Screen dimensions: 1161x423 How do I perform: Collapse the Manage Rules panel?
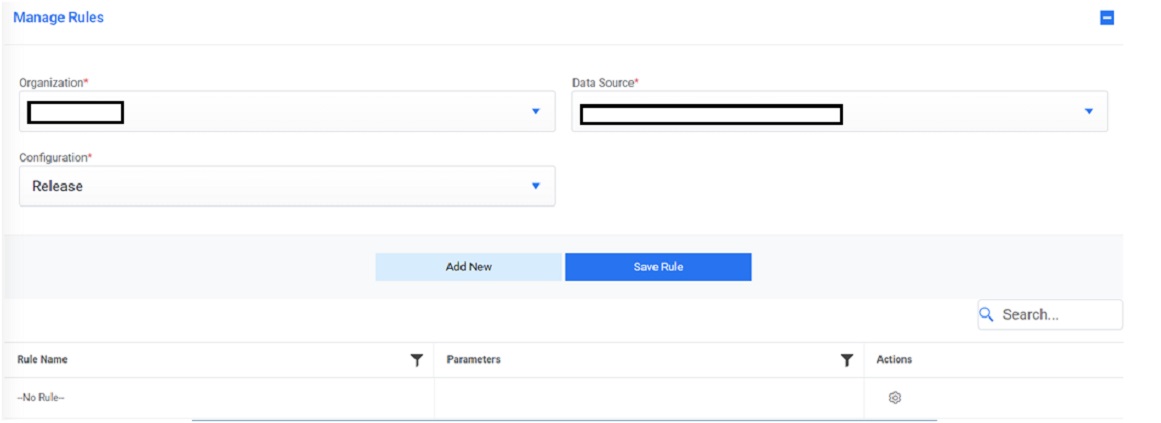(1107, 18)
